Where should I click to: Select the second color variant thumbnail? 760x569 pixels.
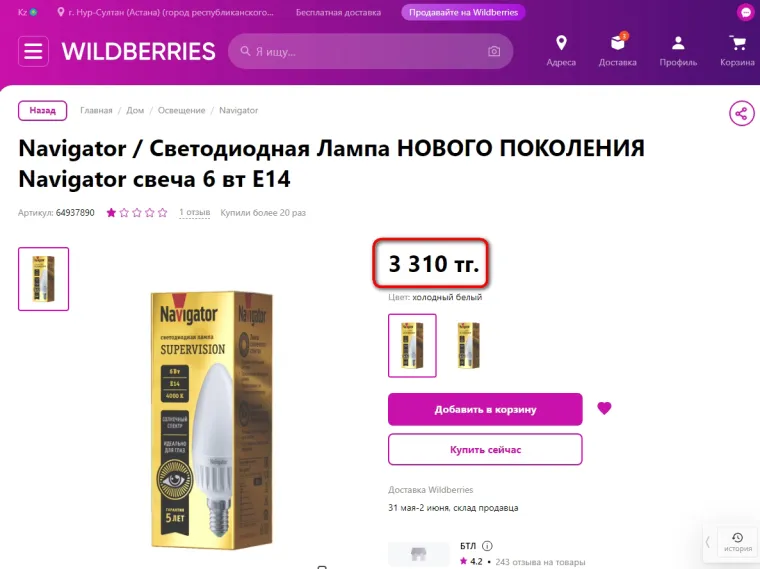point(468,346)
